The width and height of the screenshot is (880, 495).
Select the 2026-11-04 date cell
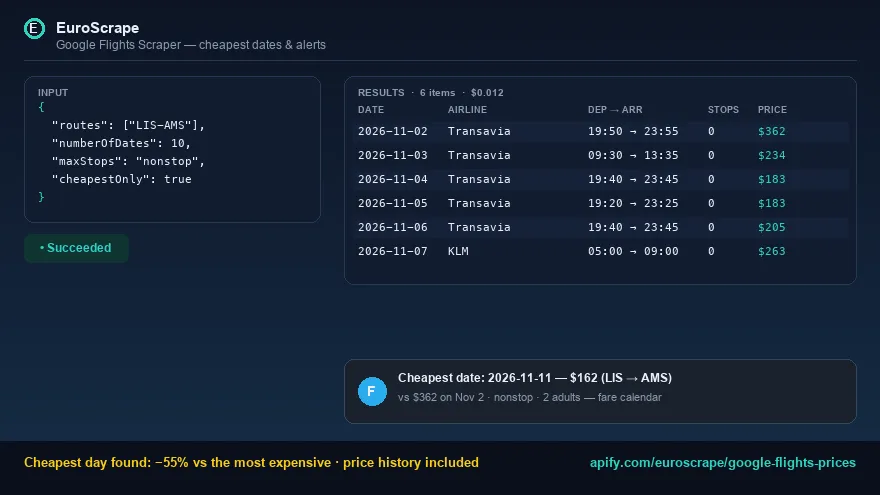pos(393,180)
